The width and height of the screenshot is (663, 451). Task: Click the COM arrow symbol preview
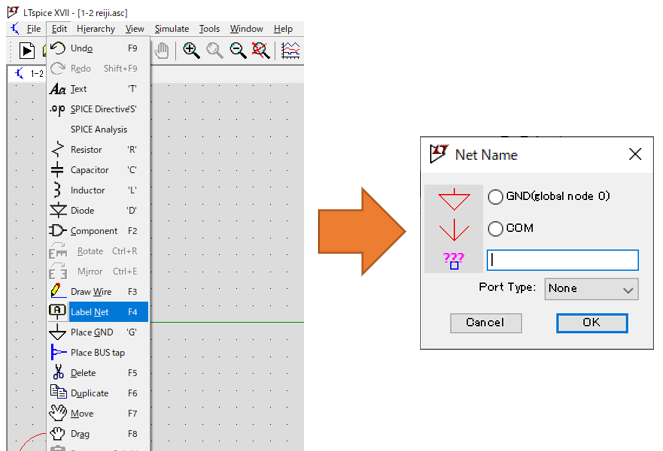point(454,230)
